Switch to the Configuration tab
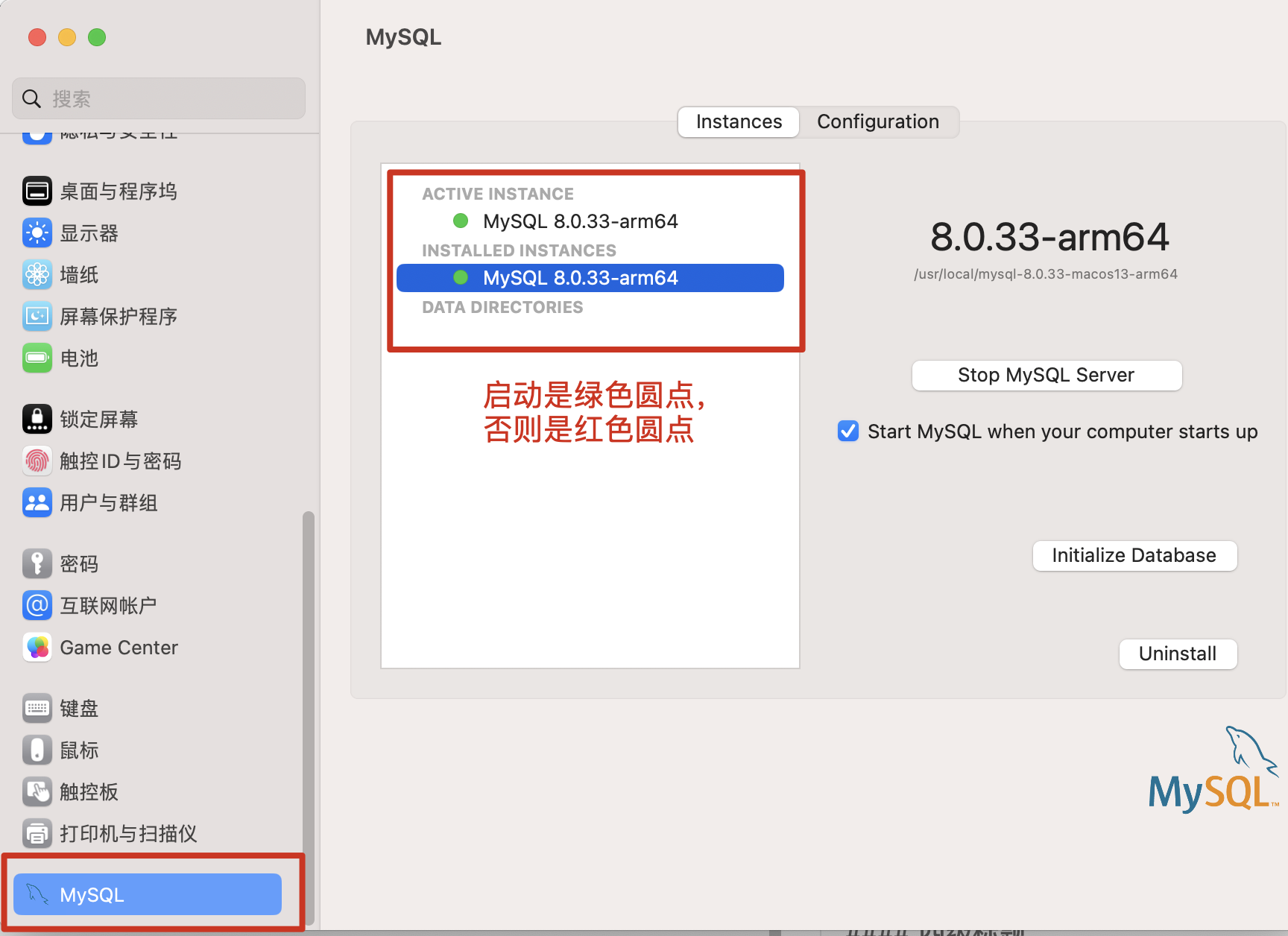 coord(878,121)
